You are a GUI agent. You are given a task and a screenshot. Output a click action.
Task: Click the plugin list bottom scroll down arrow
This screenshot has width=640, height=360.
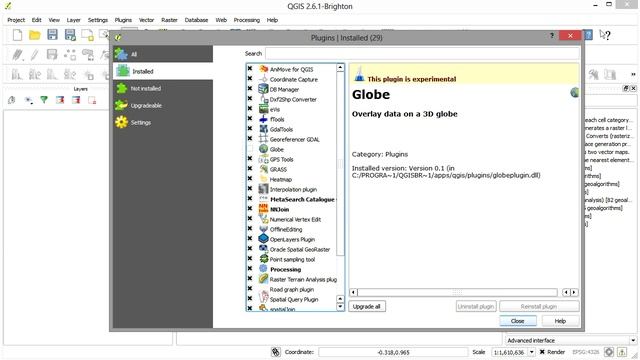pos(340,307)
